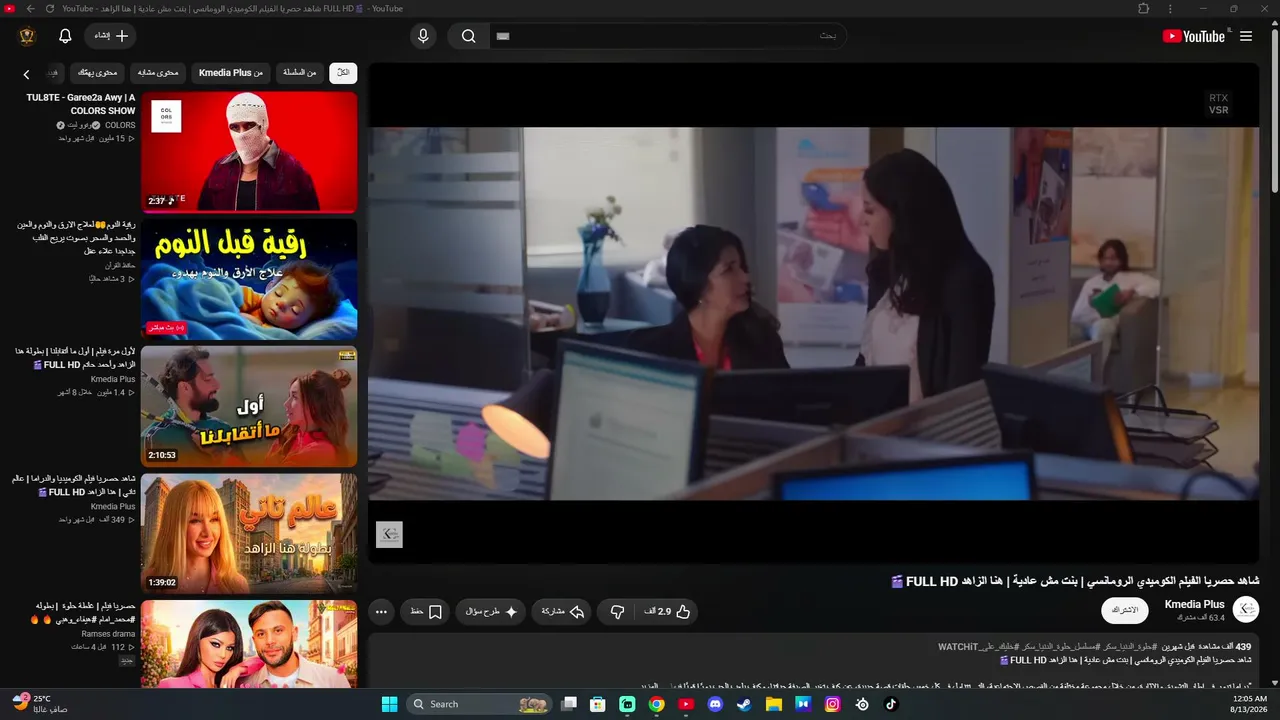
Task: Click the Ramses drama channel name
Action: pyautogui.click(x=109, y=634)
